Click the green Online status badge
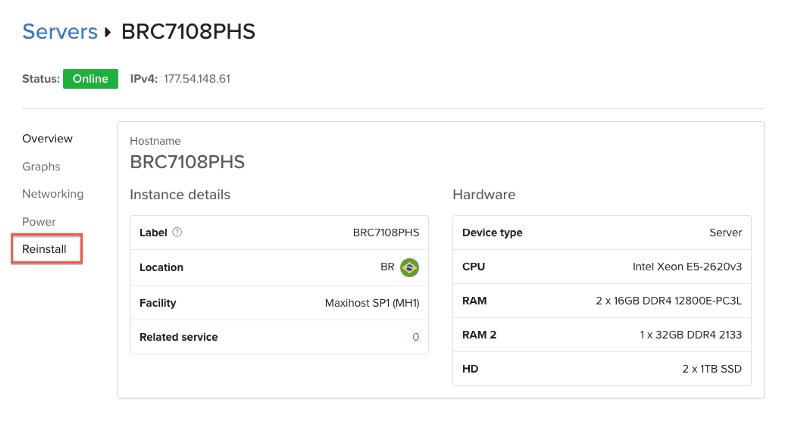800x436 pixels. coord(90,79)
